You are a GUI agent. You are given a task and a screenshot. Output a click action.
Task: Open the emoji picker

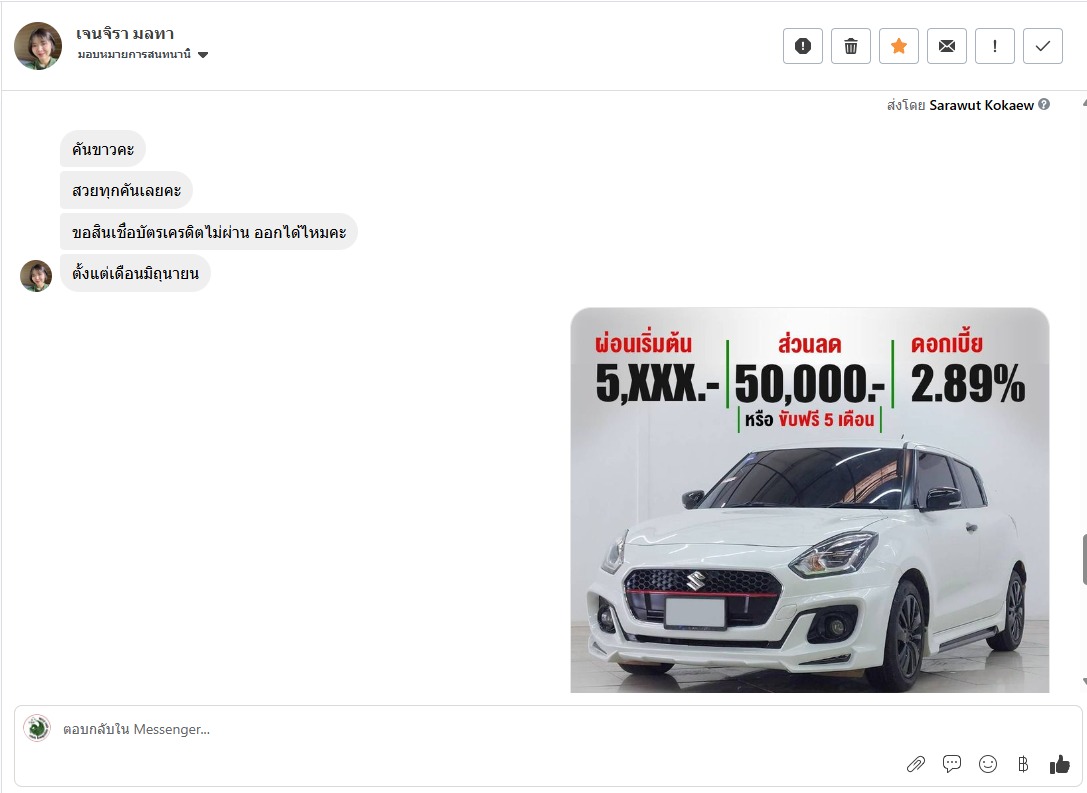[988, 764]
